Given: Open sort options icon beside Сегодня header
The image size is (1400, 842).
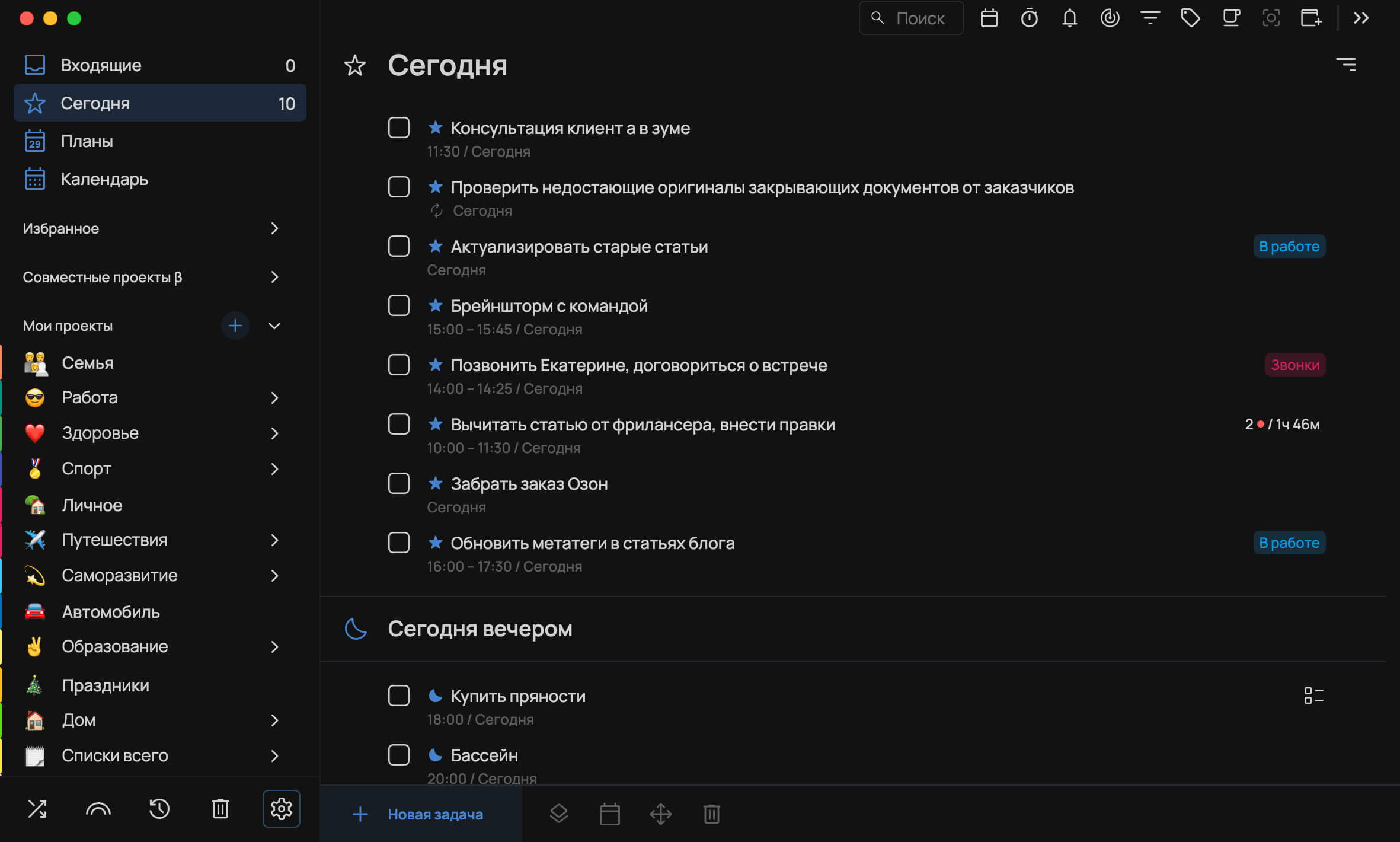Looking at the screenshot, I should (1345, 64).
